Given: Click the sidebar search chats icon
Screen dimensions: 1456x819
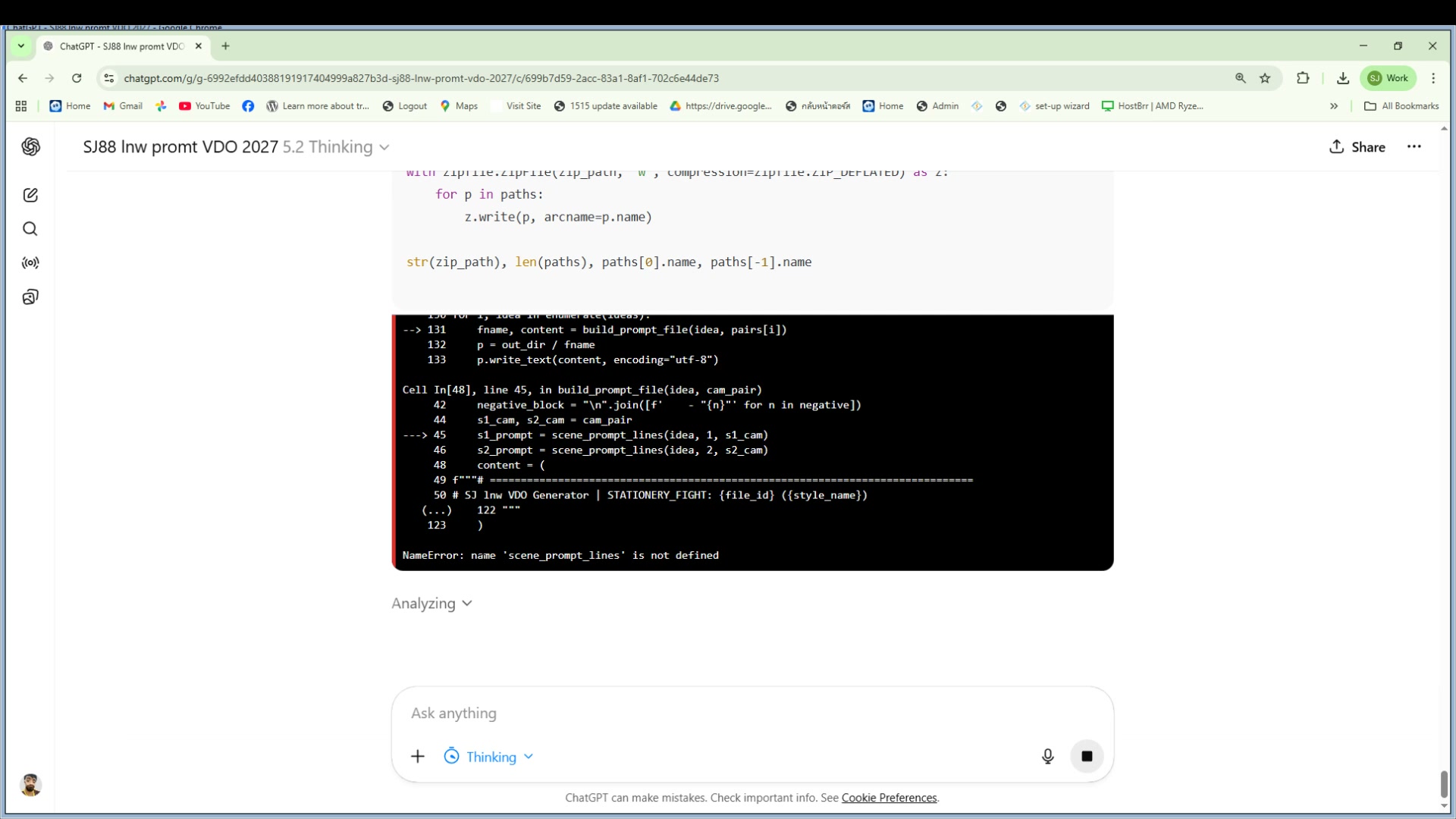Looking at the screenshot, I should point(30,229).
